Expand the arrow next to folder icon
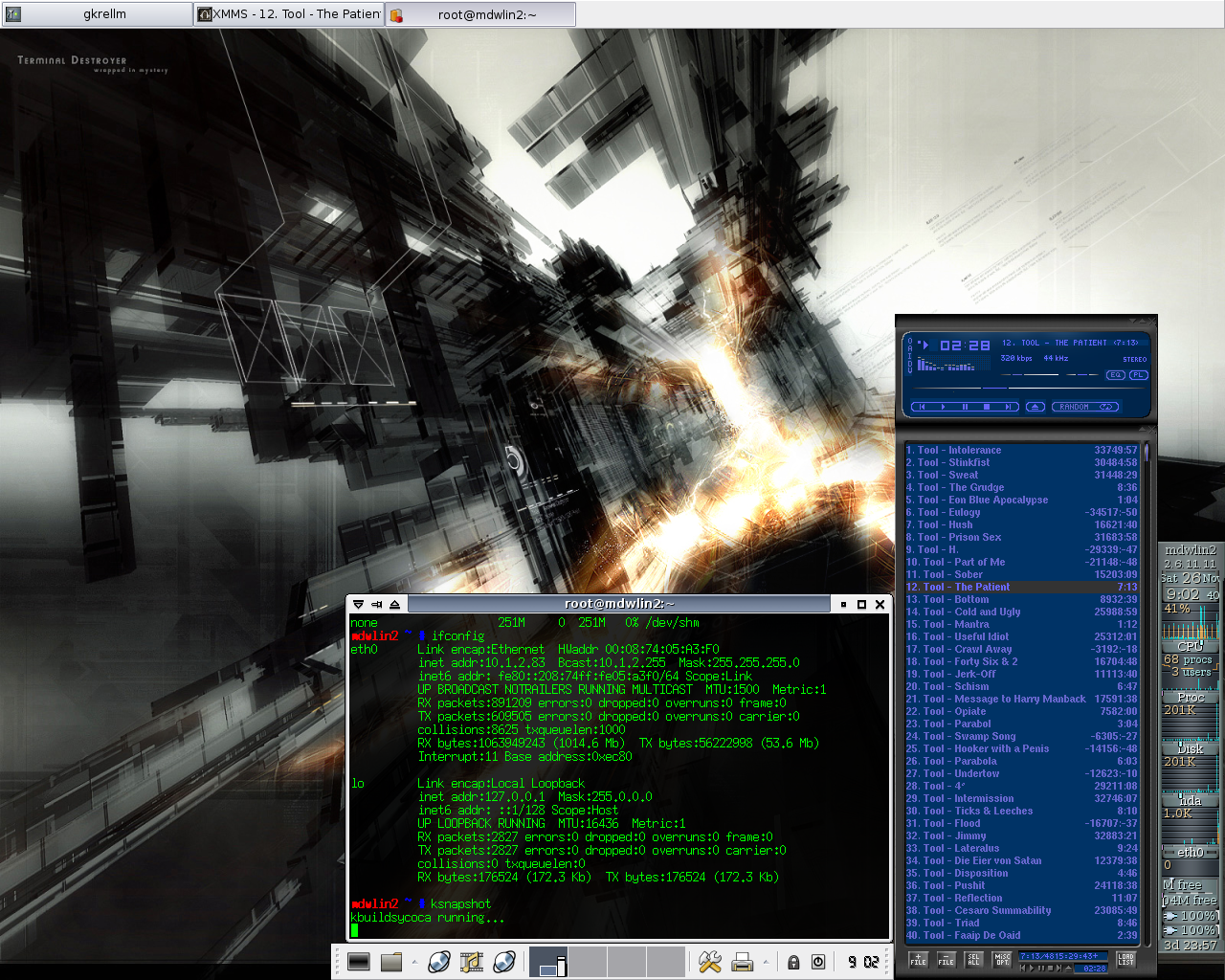The width and height of the screenshot is (1225, 980). coord(414,962)
